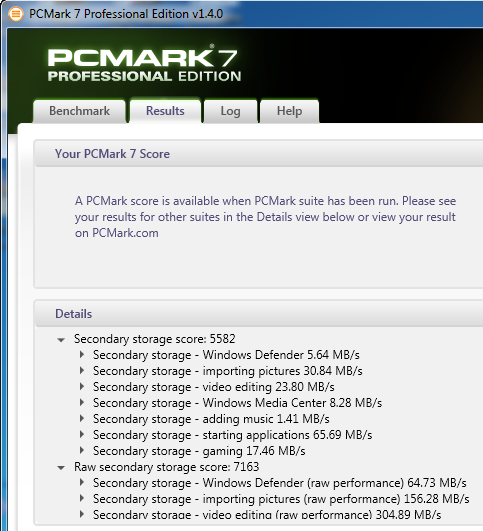
Task: Expand video editing 23.80 MB/s entry
Action: [82, 386]
